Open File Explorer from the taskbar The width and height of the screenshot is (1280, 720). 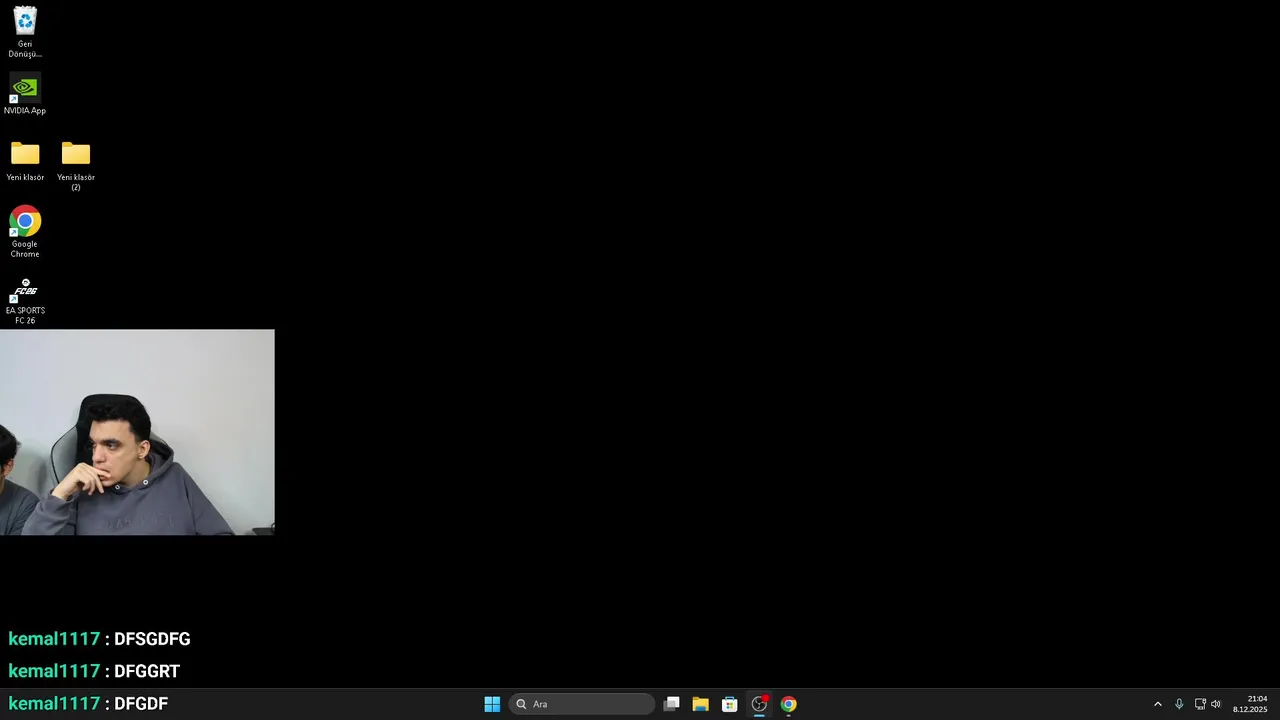click(700, 704)
